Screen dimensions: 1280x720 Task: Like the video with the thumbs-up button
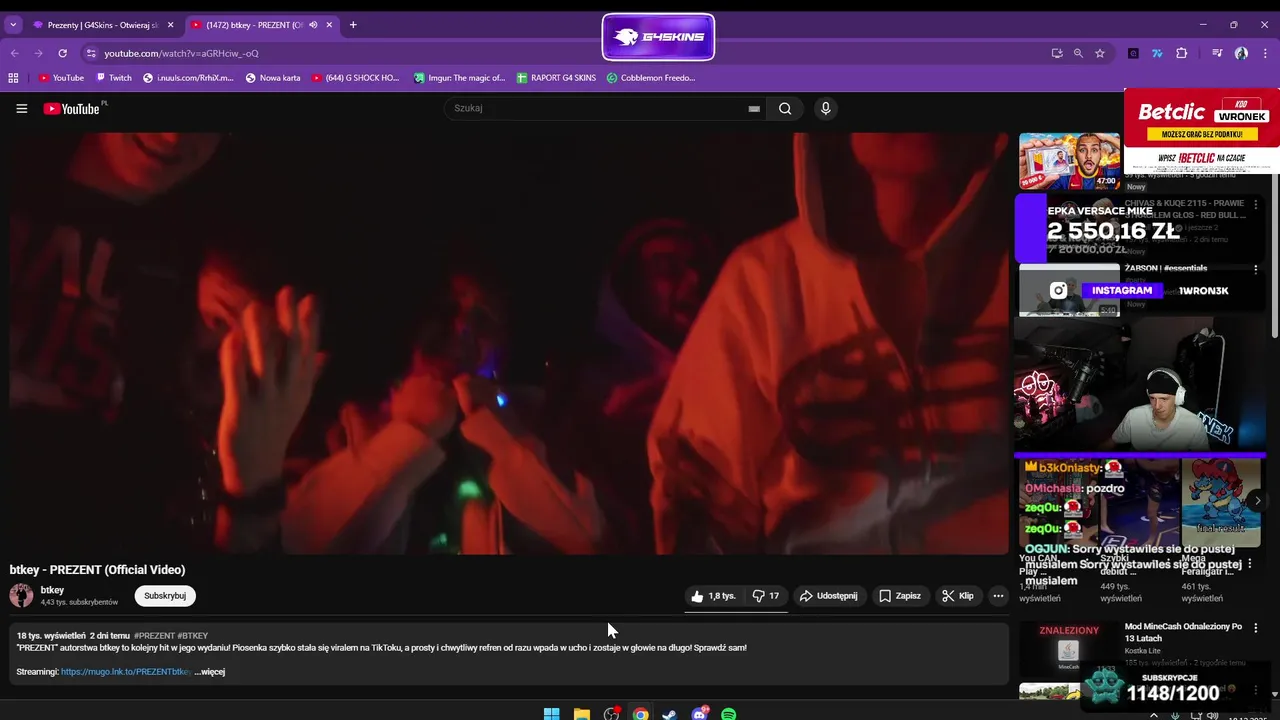point(713,596)
